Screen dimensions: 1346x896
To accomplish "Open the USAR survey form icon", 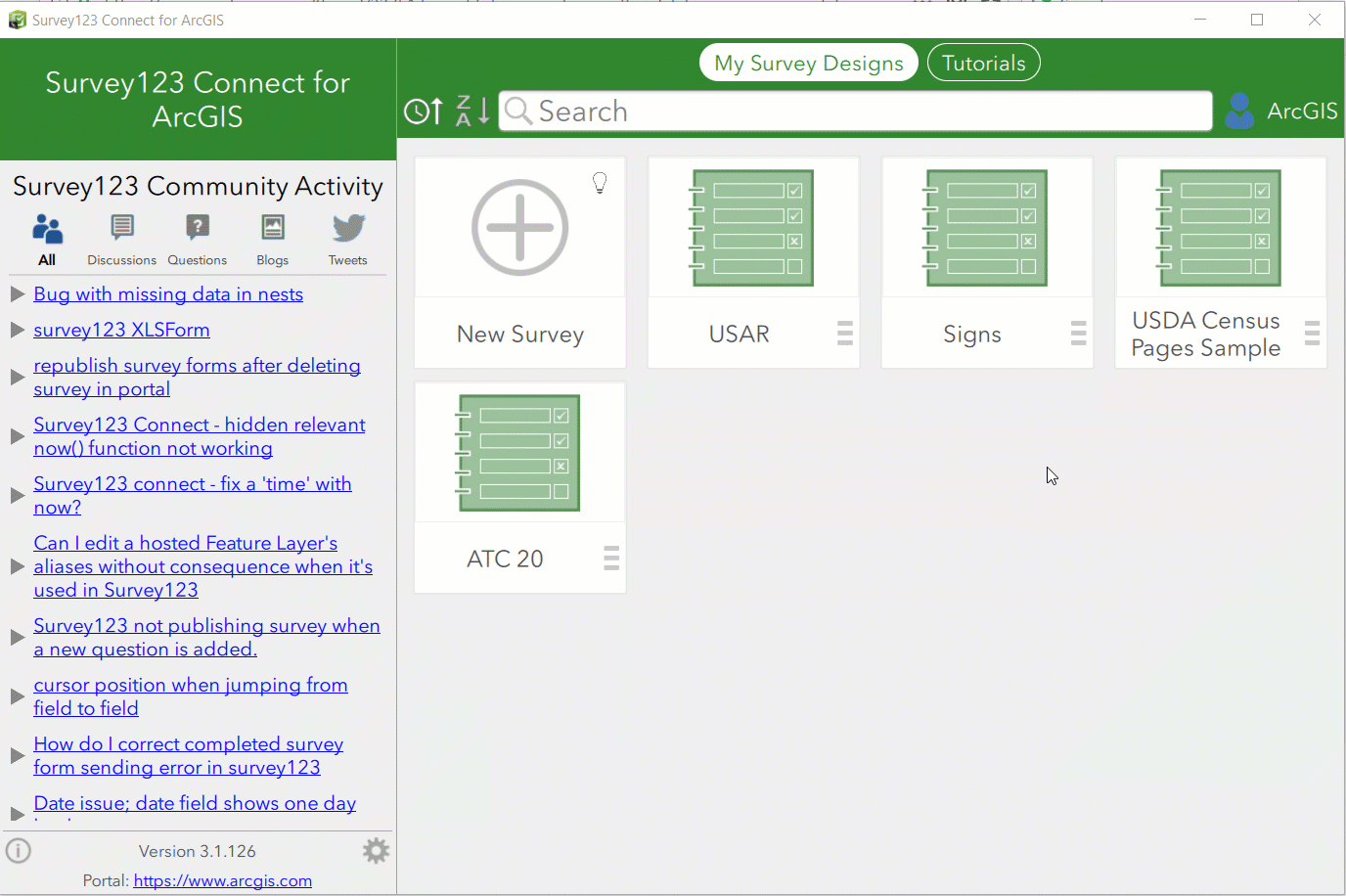I will coord(752,228).
